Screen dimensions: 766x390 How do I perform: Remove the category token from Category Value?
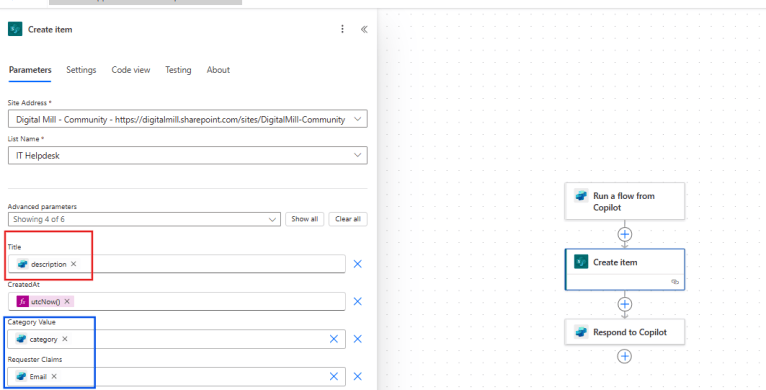65,339
